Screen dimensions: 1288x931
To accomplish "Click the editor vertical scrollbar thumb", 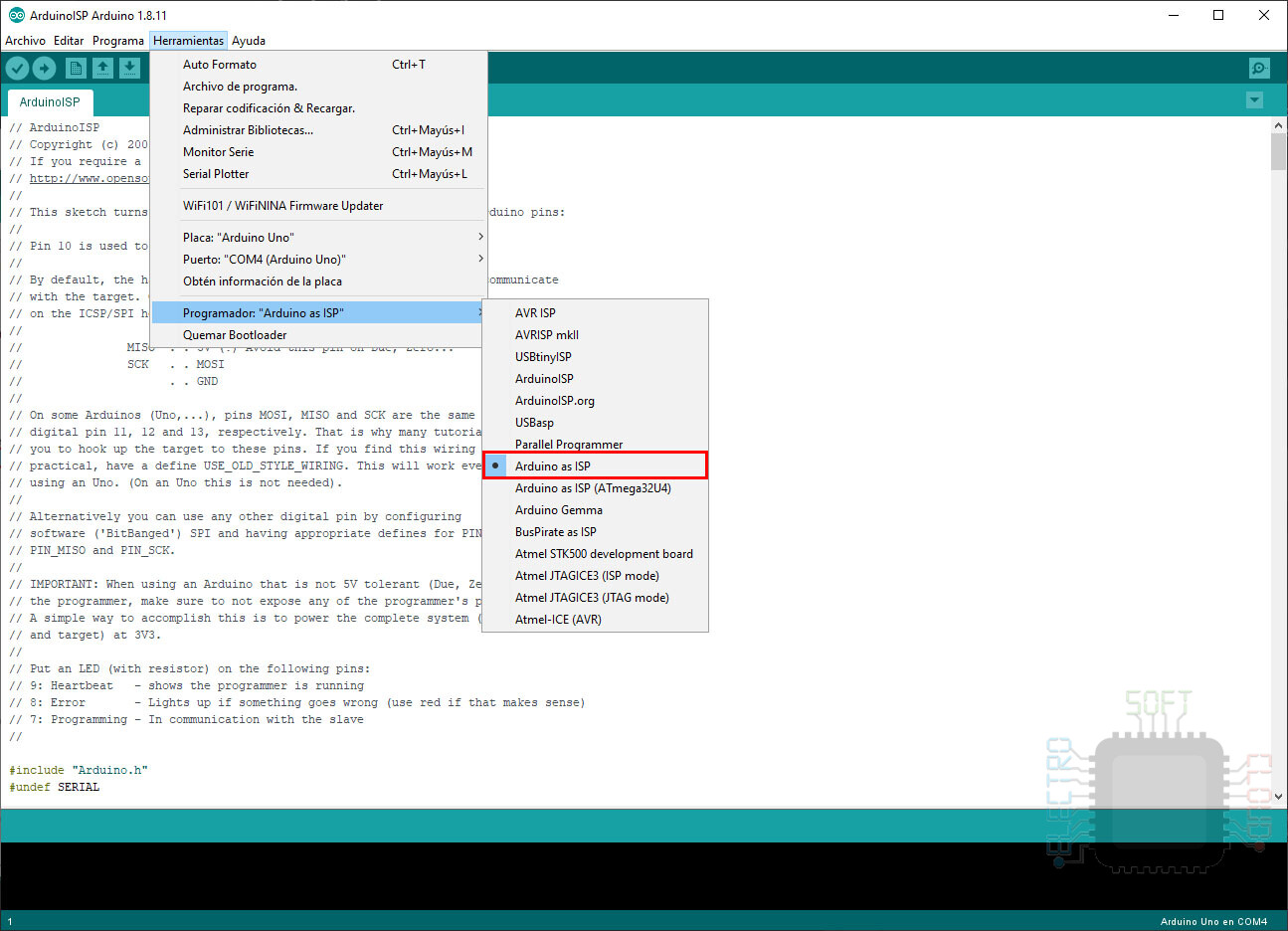I will tap(1278, 152).
